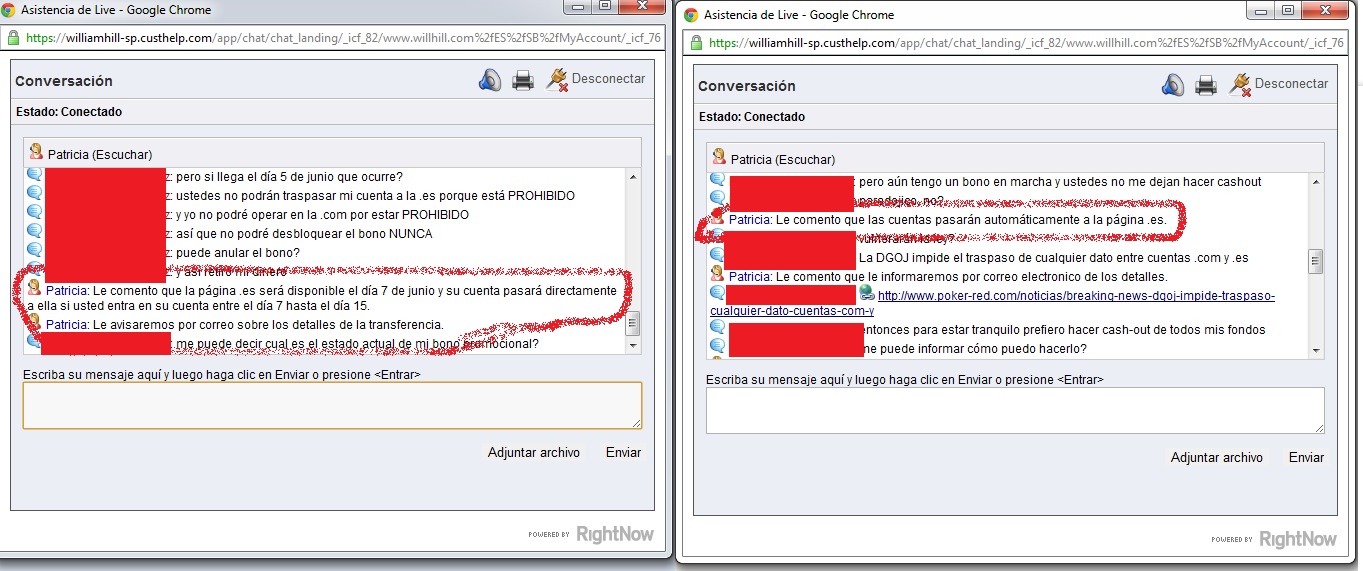Click scroll down arrow in left chat log

pos(632,345)
